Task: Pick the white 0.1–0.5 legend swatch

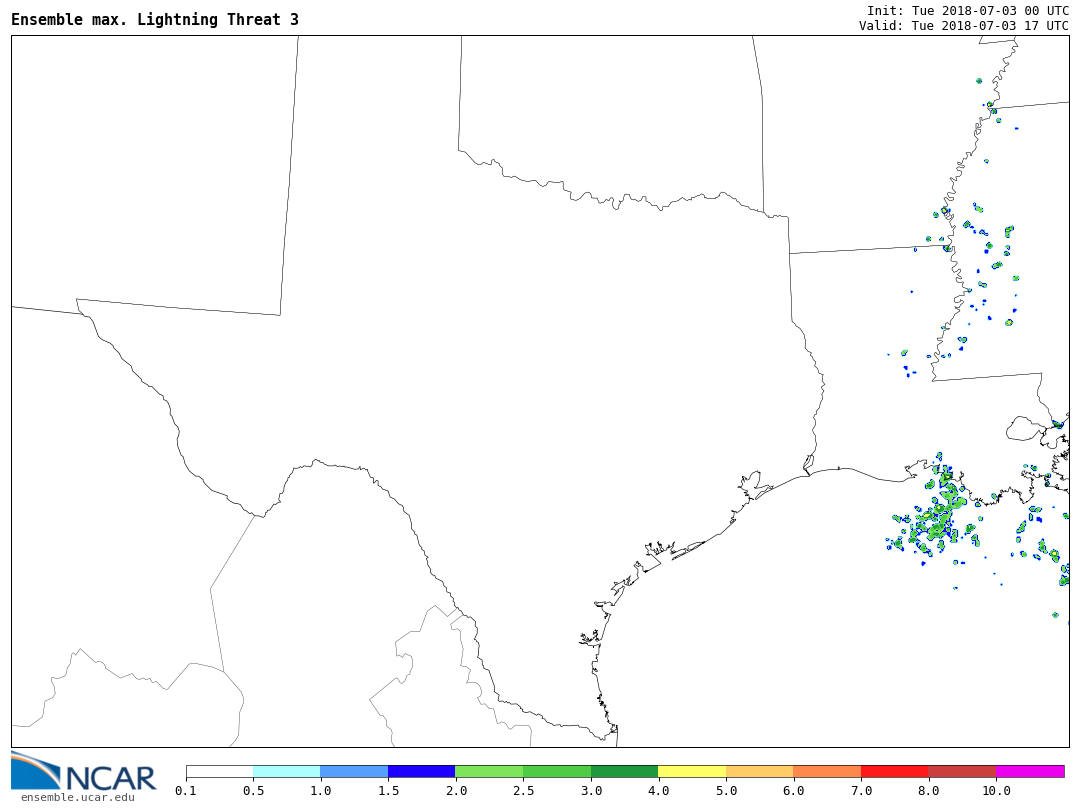Action: tap(219, 772)
